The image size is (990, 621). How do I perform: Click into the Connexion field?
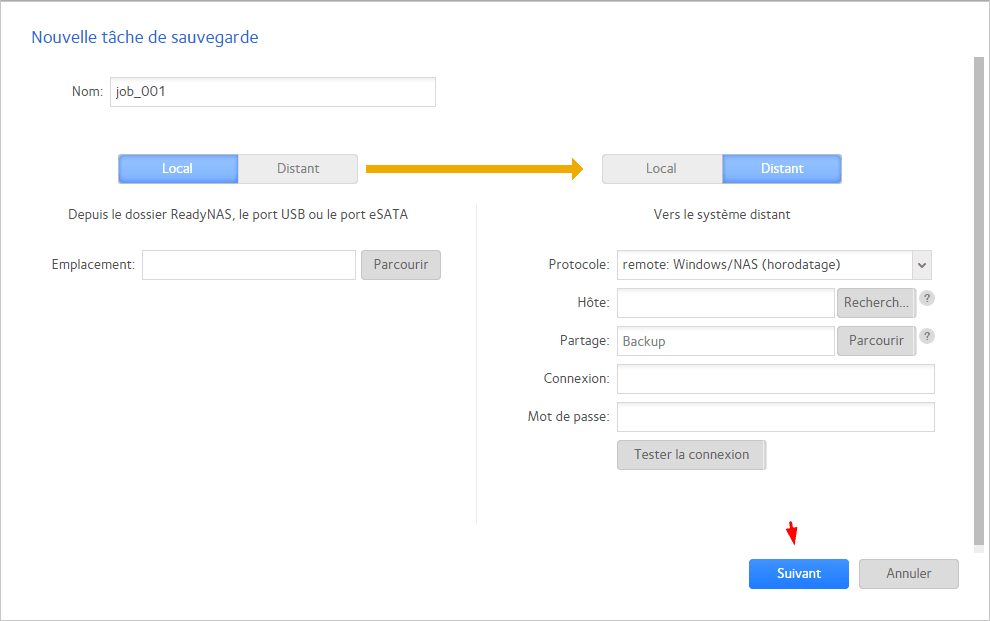(x=776, y=379)
